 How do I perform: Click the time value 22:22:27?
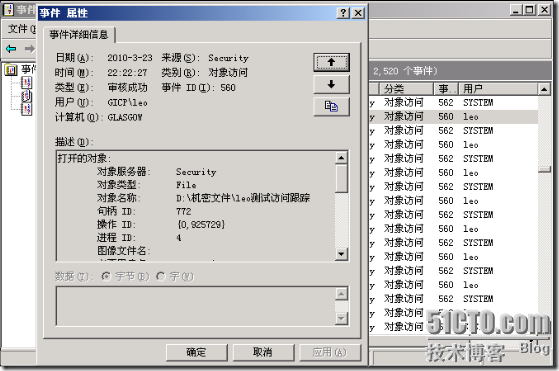[127, 73]
